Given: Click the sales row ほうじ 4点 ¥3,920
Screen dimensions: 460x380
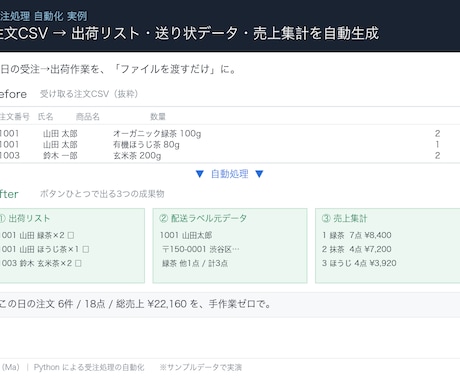Looking at the screenshot, I should click(x=359, y=263).
